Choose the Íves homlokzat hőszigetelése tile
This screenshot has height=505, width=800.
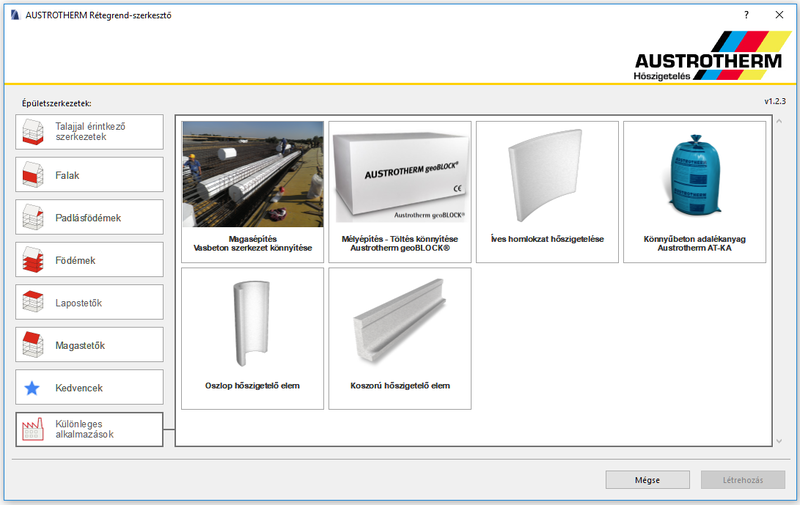(547, 192)
